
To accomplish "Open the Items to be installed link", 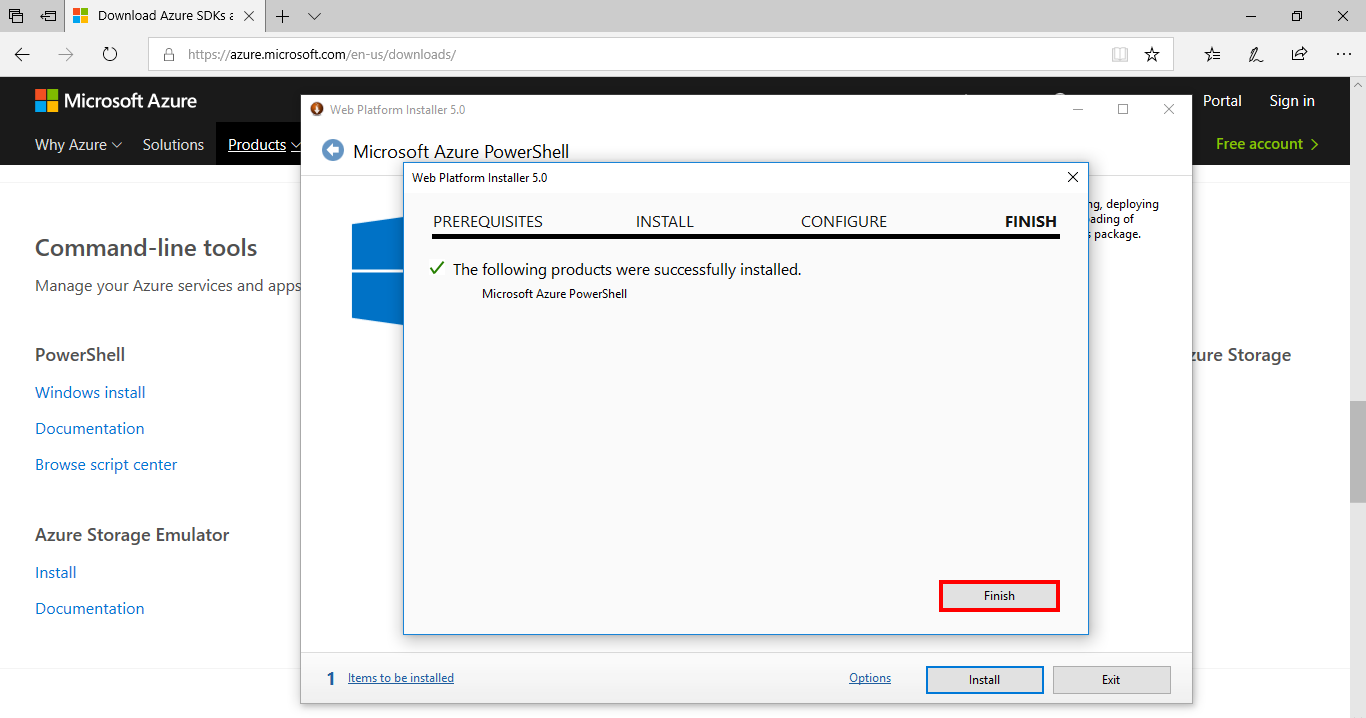I will [x=401, y=678].
